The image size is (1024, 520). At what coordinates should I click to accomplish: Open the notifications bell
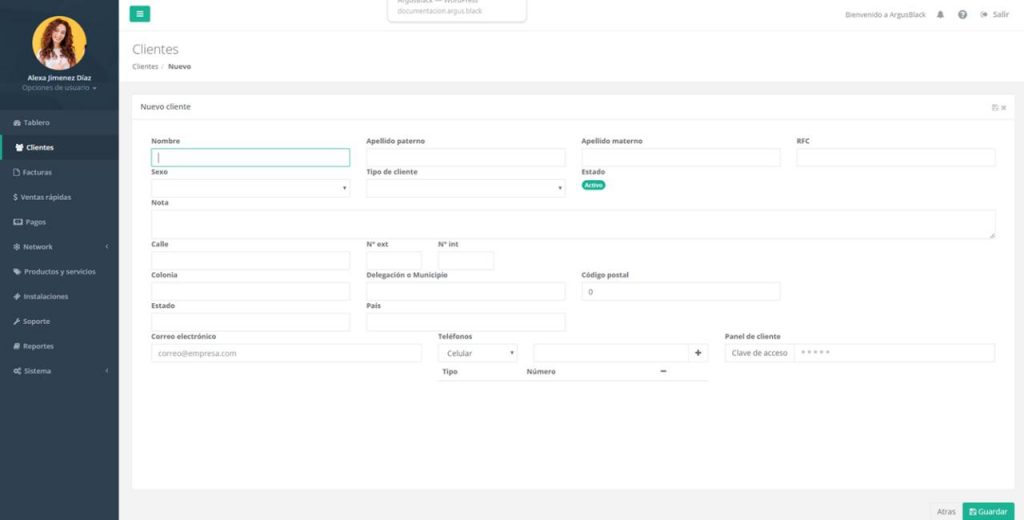point(940,14)
